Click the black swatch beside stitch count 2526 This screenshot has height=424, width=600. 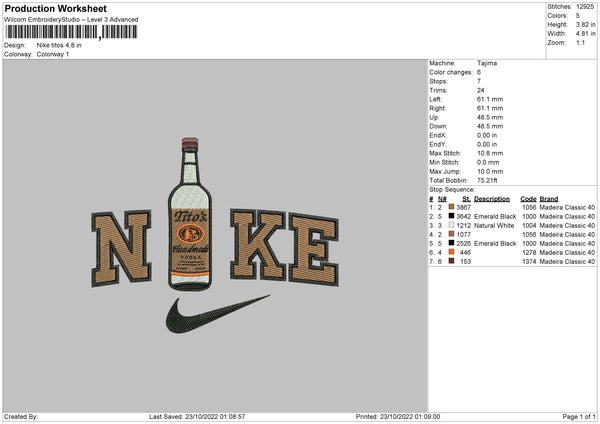(452, 243)
